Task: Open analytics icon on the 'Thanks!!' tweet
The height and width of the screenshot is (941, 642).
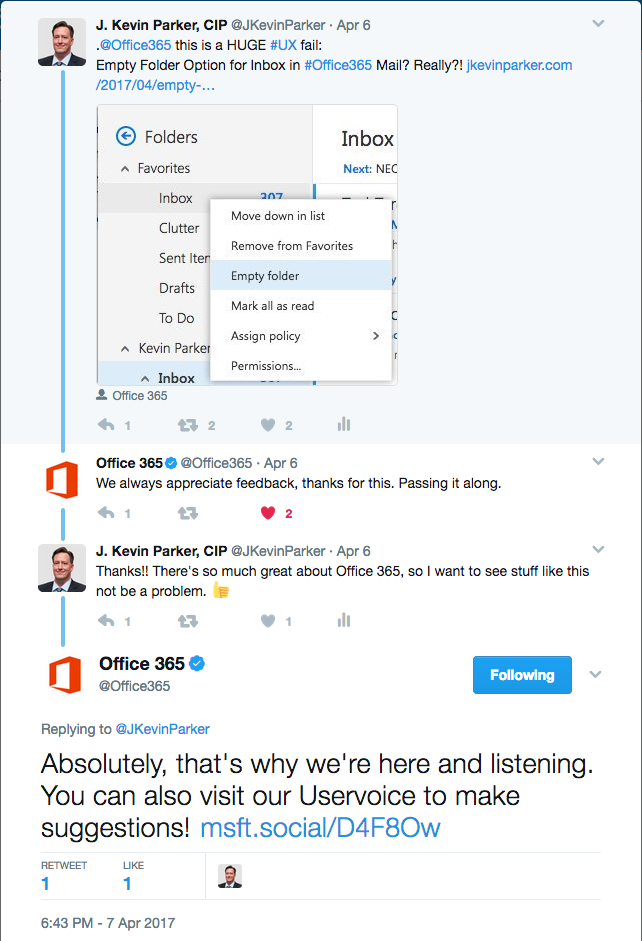Action: click(x=344, y=621)
